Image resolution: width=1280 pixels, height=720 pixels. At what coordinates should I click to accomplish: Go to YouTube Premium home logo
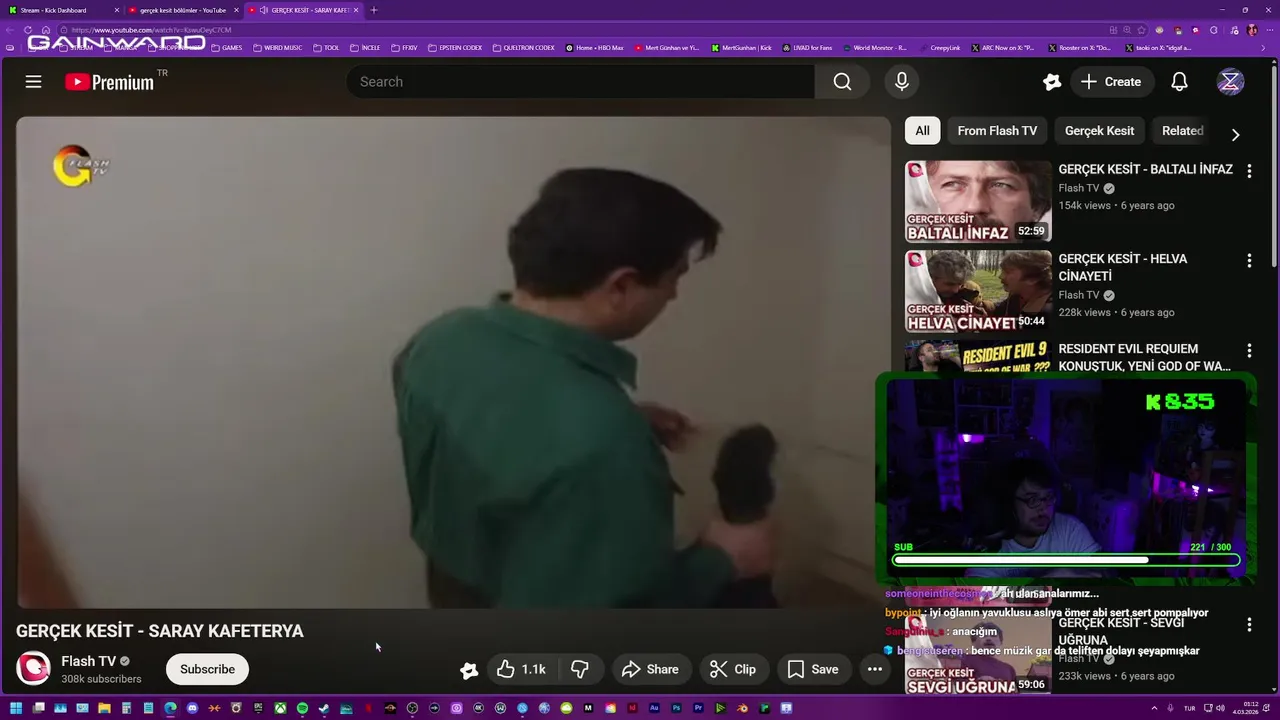[110, 82]
